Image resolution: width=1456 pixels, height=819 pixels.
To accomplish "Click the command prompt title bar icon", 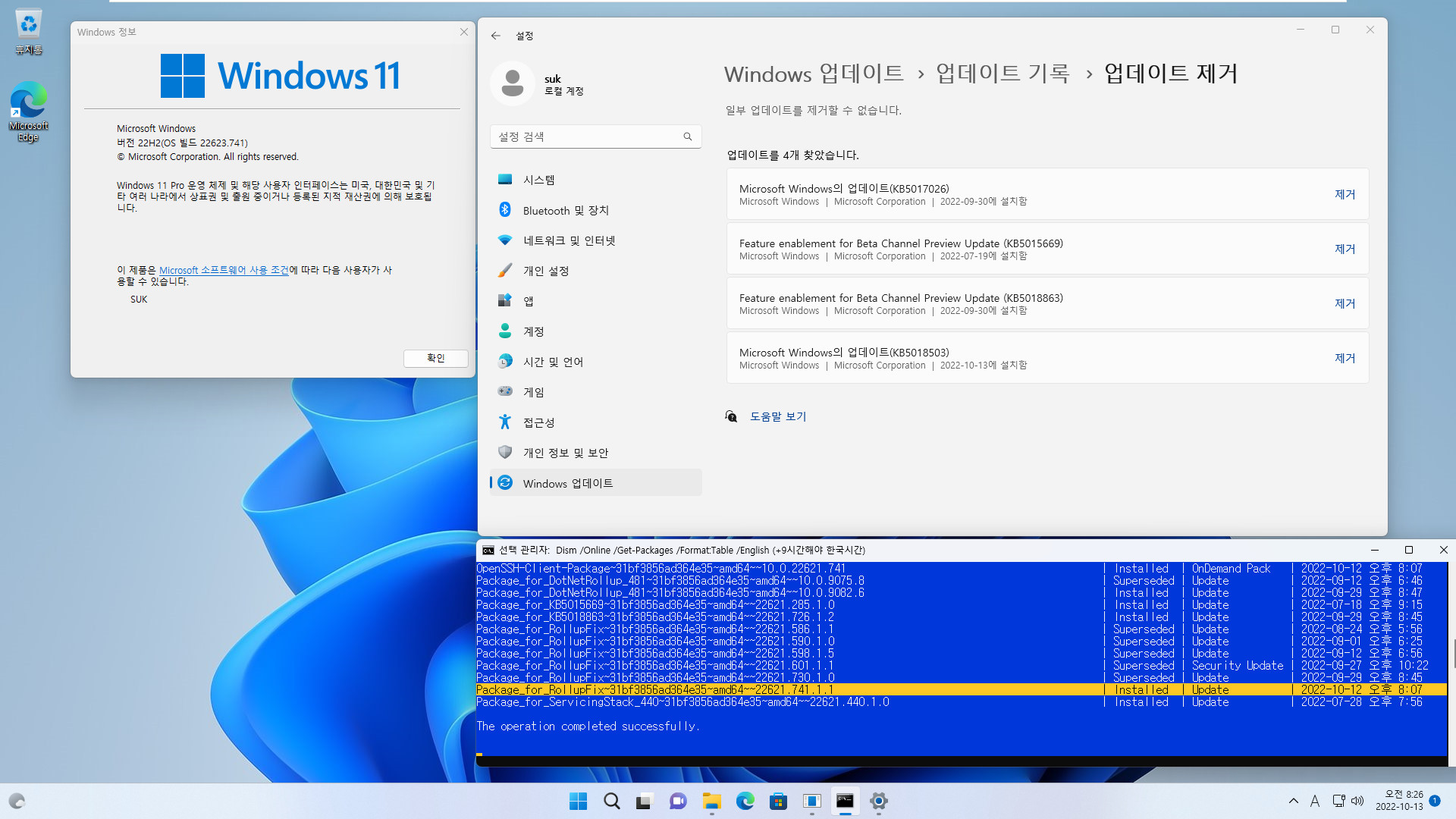I will pos(488,550).
